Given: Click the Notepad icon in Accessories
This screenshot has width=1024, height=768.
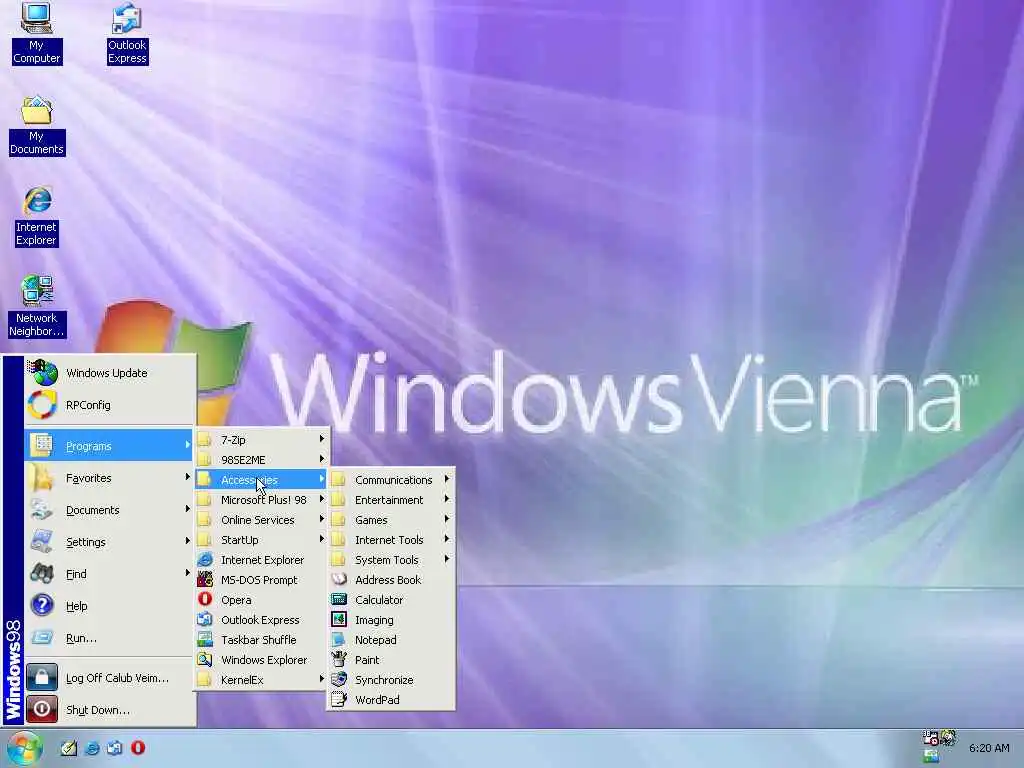Looking at the screenshot, I should 339,639.
